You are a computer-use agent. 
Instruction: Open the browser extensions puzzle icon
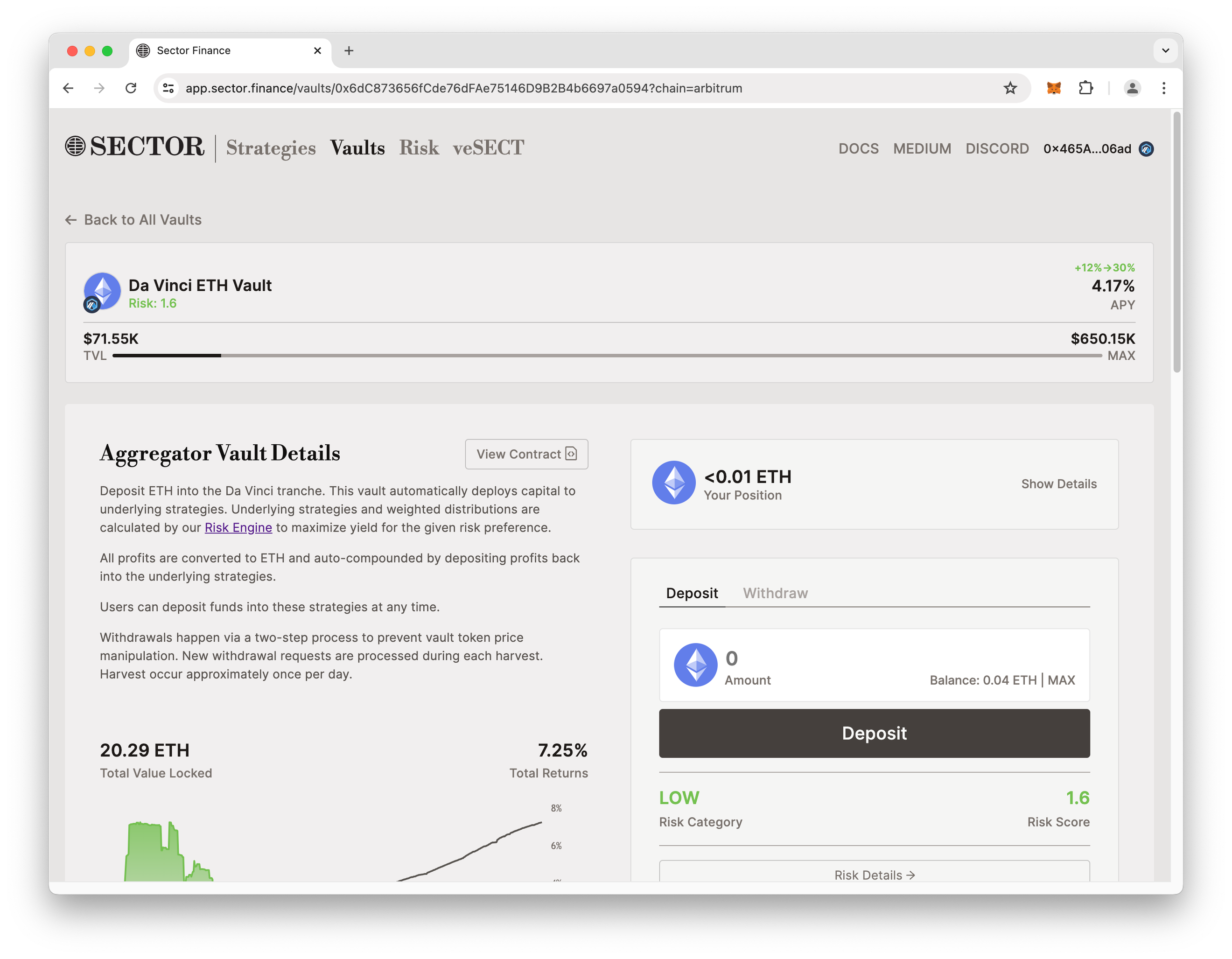tap(1085, 88)
